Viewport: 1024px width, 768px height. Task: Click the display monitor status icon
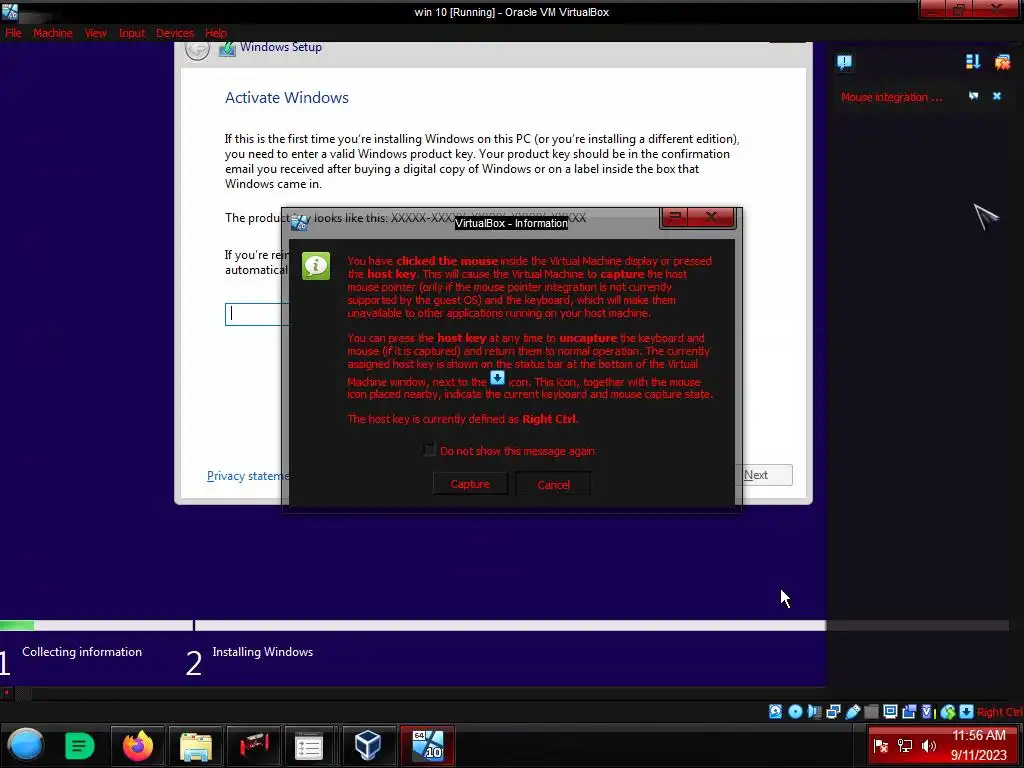(x=890, y=711)
